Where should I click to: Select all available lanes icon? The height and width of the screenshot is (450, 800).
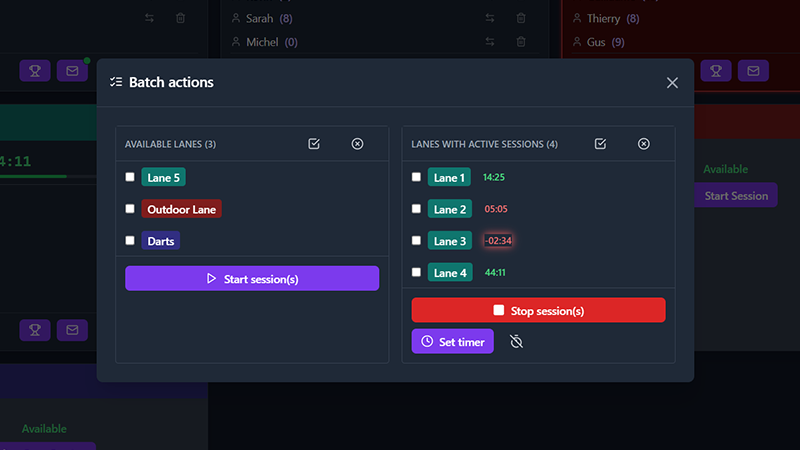314,144
